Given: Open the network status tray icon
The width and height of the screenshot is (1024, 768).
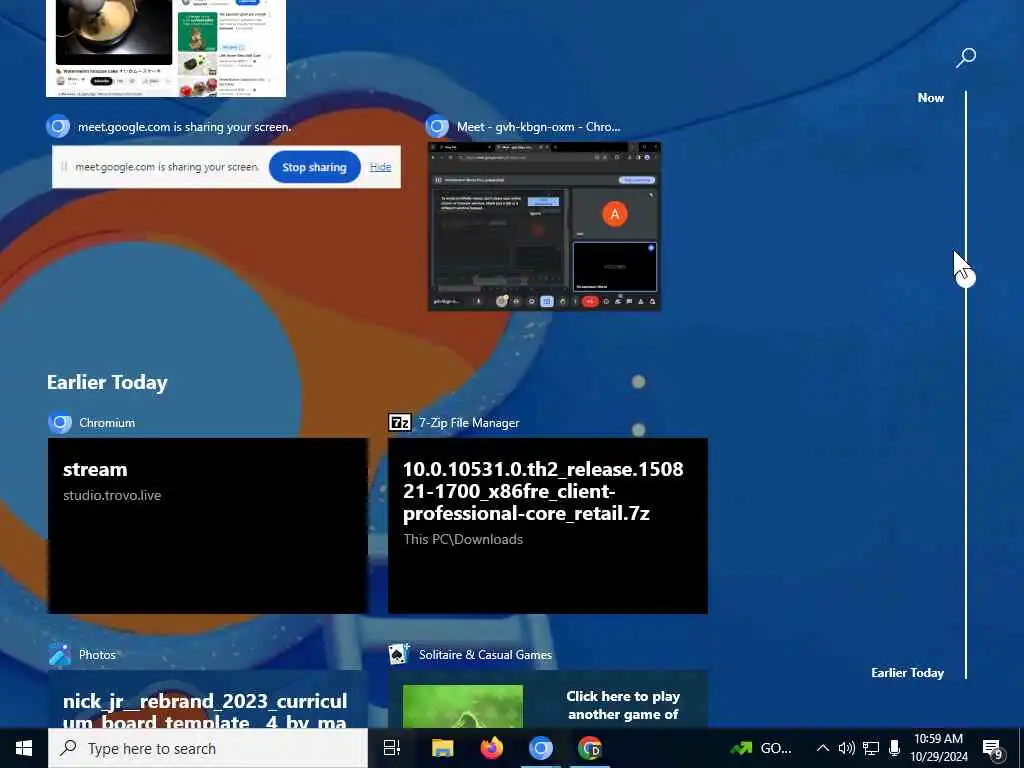Looking at the screenshot, I should point(871,748).
